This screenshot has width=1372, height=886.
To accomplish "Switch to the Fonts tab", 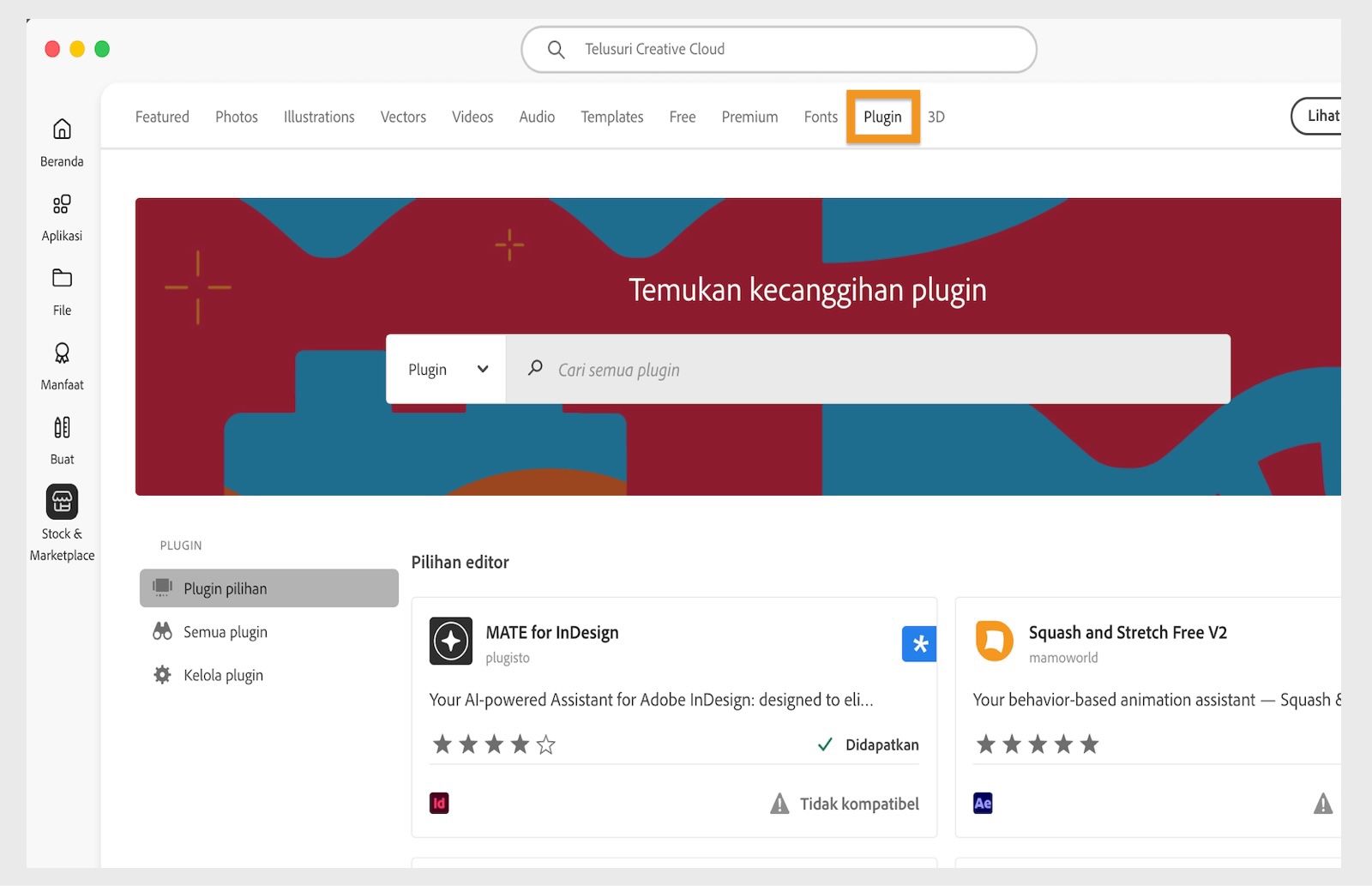I will click(x=821, y=117).
